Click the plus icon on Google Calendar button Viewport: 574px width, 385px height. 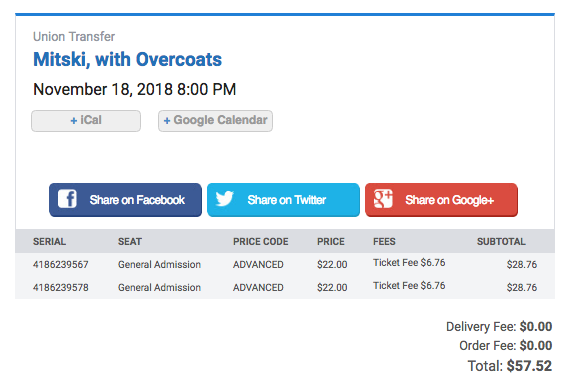pos(167,121)
